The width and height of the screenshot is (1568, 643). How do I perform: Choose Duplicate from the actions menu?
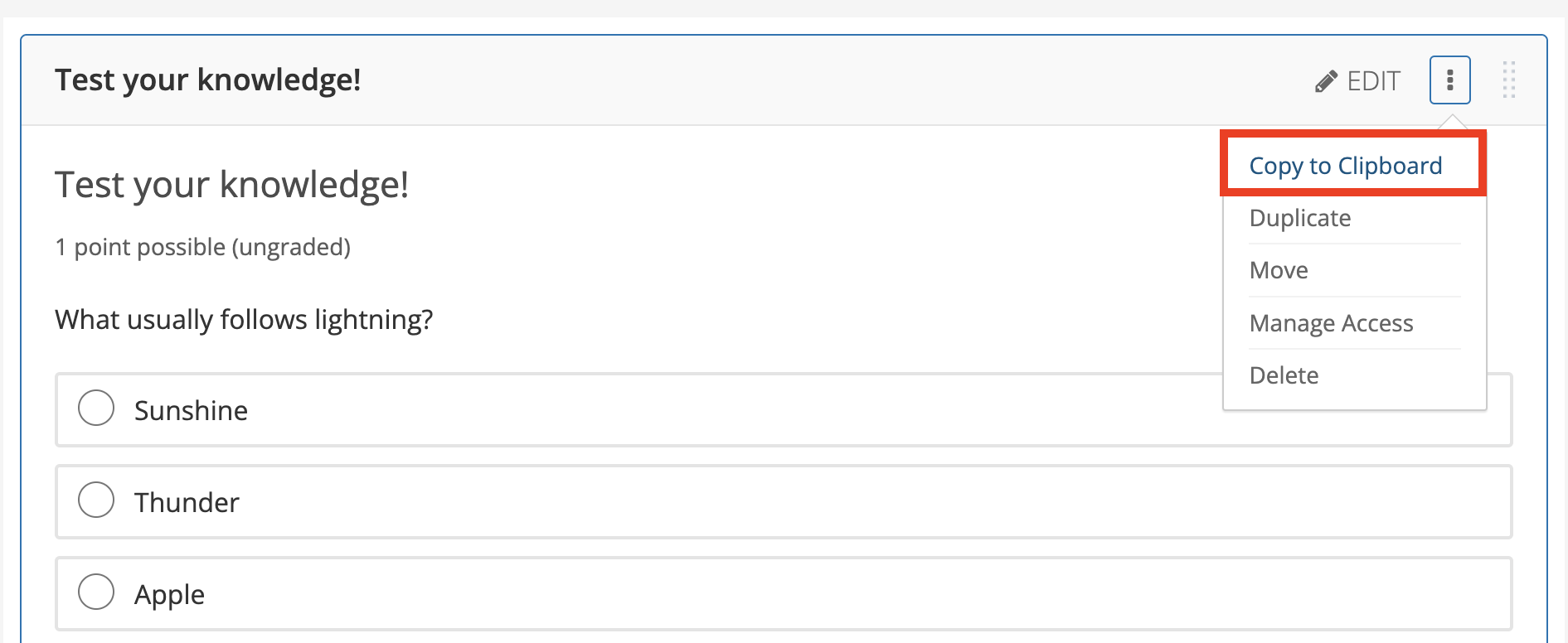point(1299,218)
